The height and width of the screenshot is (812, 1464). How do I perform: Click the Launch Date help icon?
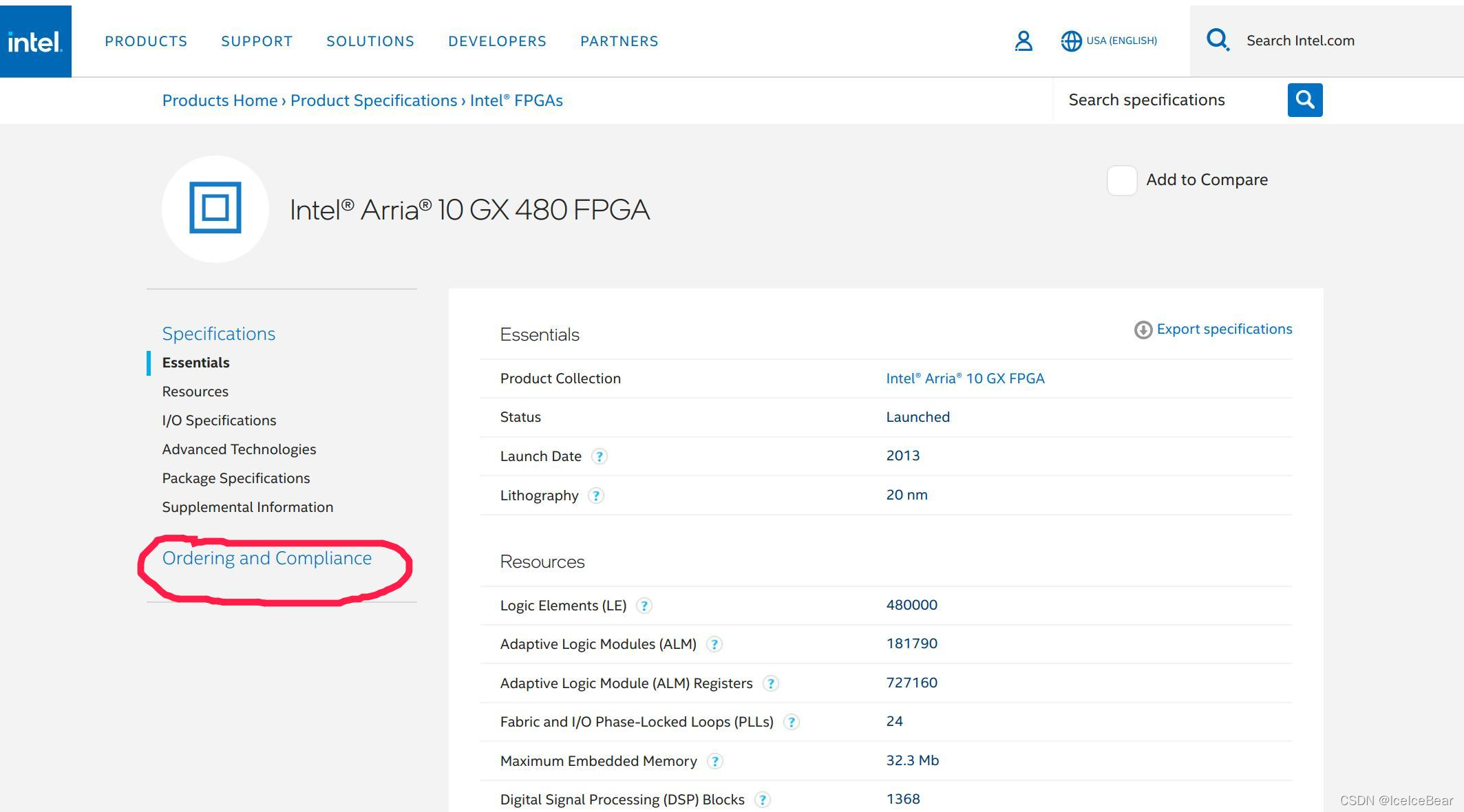coord(600,456)
